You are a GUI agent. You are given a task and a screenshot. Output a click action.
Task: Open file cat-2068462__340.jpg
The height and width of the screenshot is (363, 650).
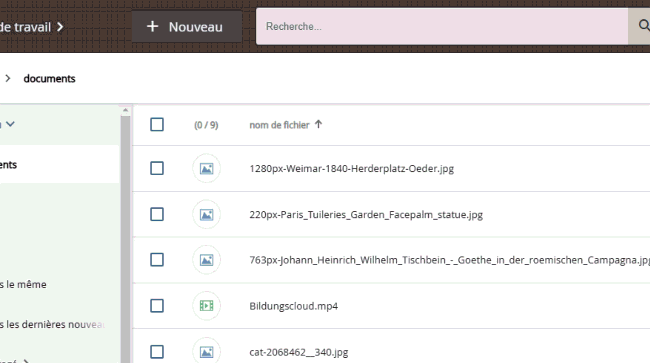pos(298,352)
